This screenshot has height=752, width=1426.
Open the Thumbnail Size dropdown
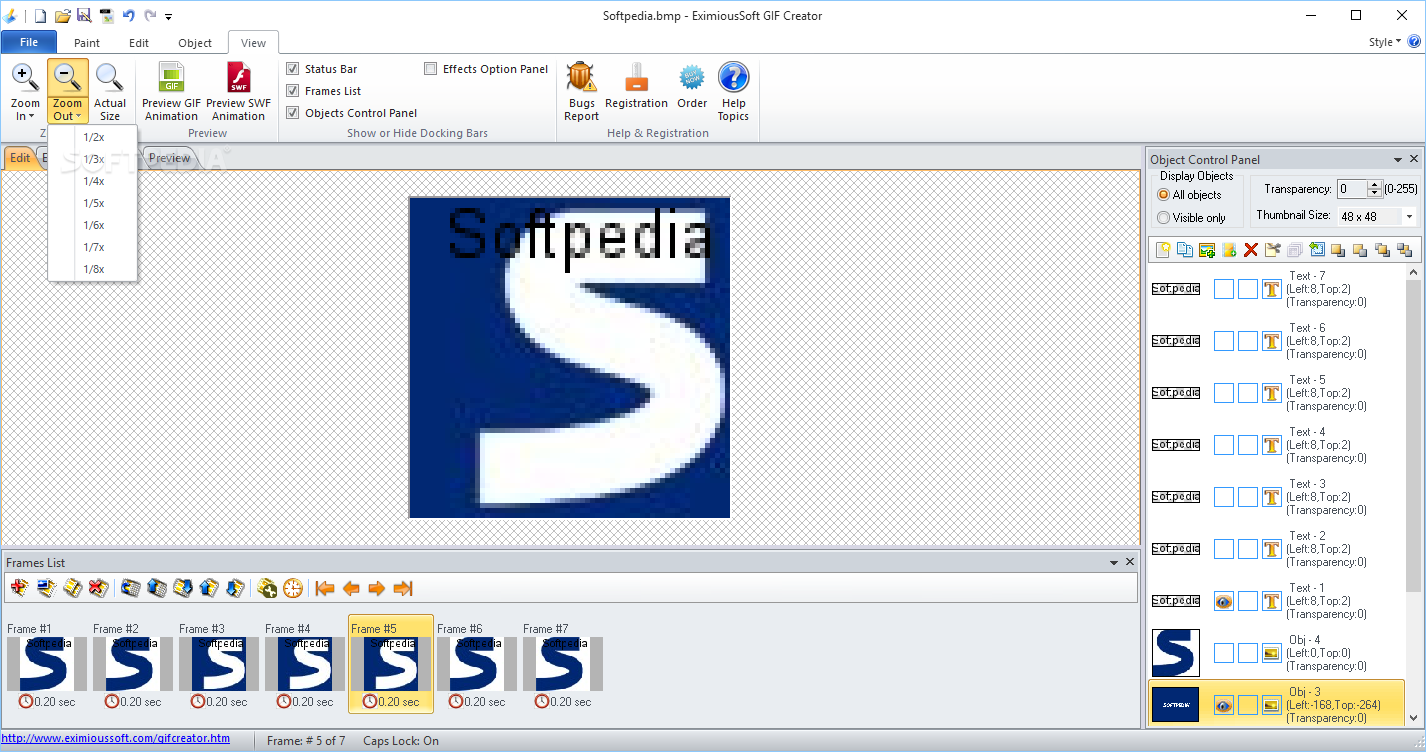(1409, 216)
